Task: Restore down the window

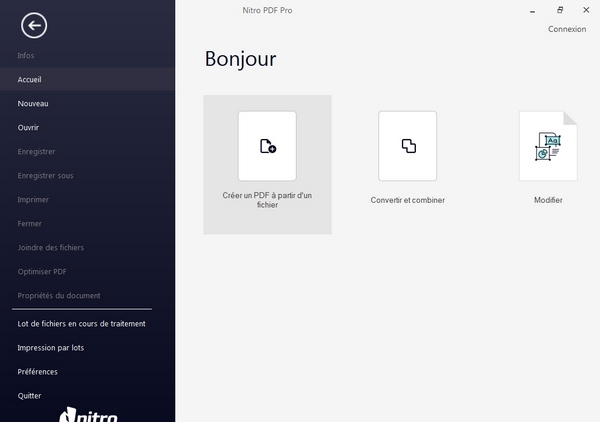Action: 560,9
